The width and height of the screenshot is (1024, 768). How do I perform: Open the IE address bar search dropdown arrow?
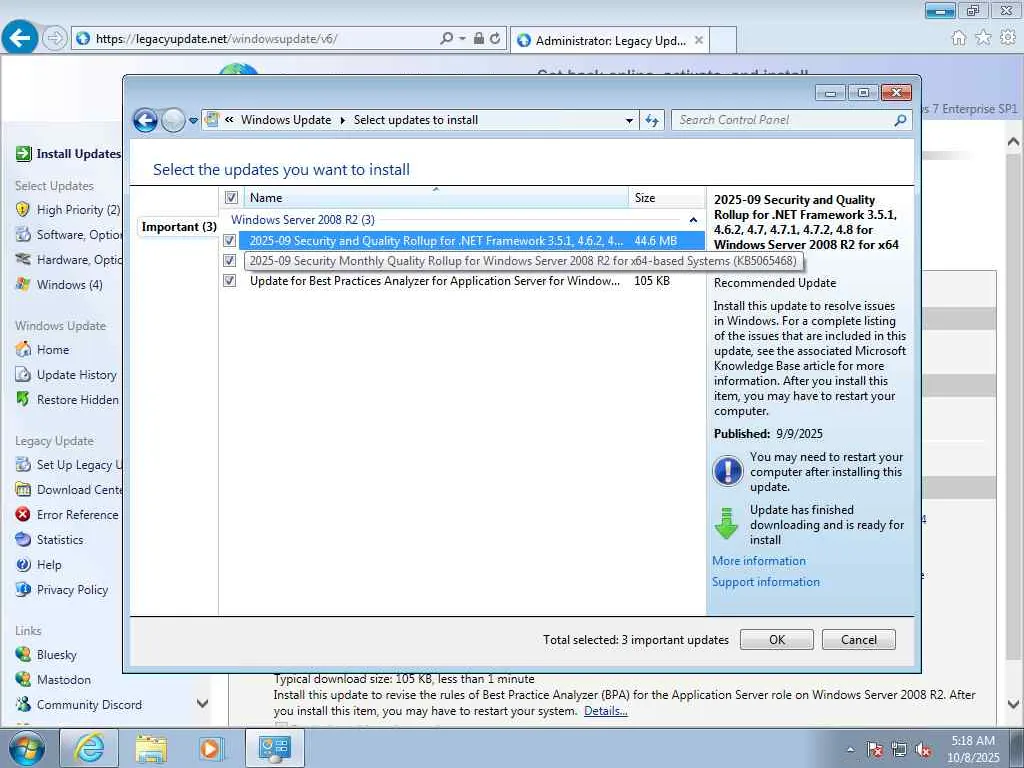click(x=462, y=39)
